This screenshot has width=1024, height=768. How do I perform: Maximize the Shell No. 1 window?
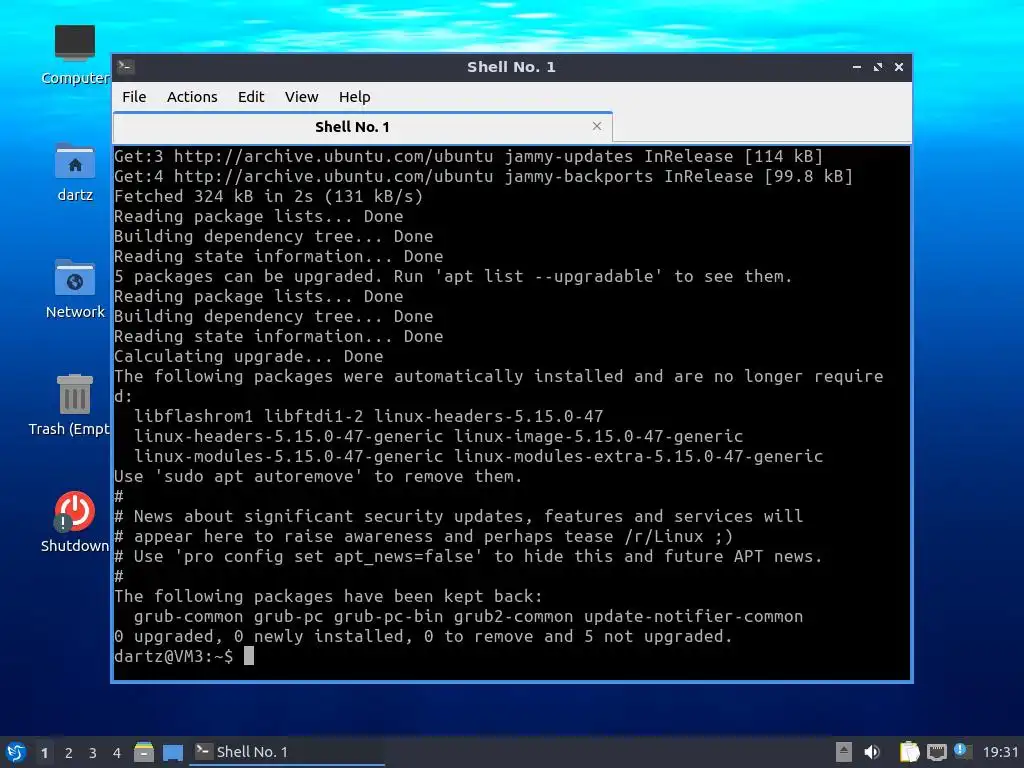[878, 67]
